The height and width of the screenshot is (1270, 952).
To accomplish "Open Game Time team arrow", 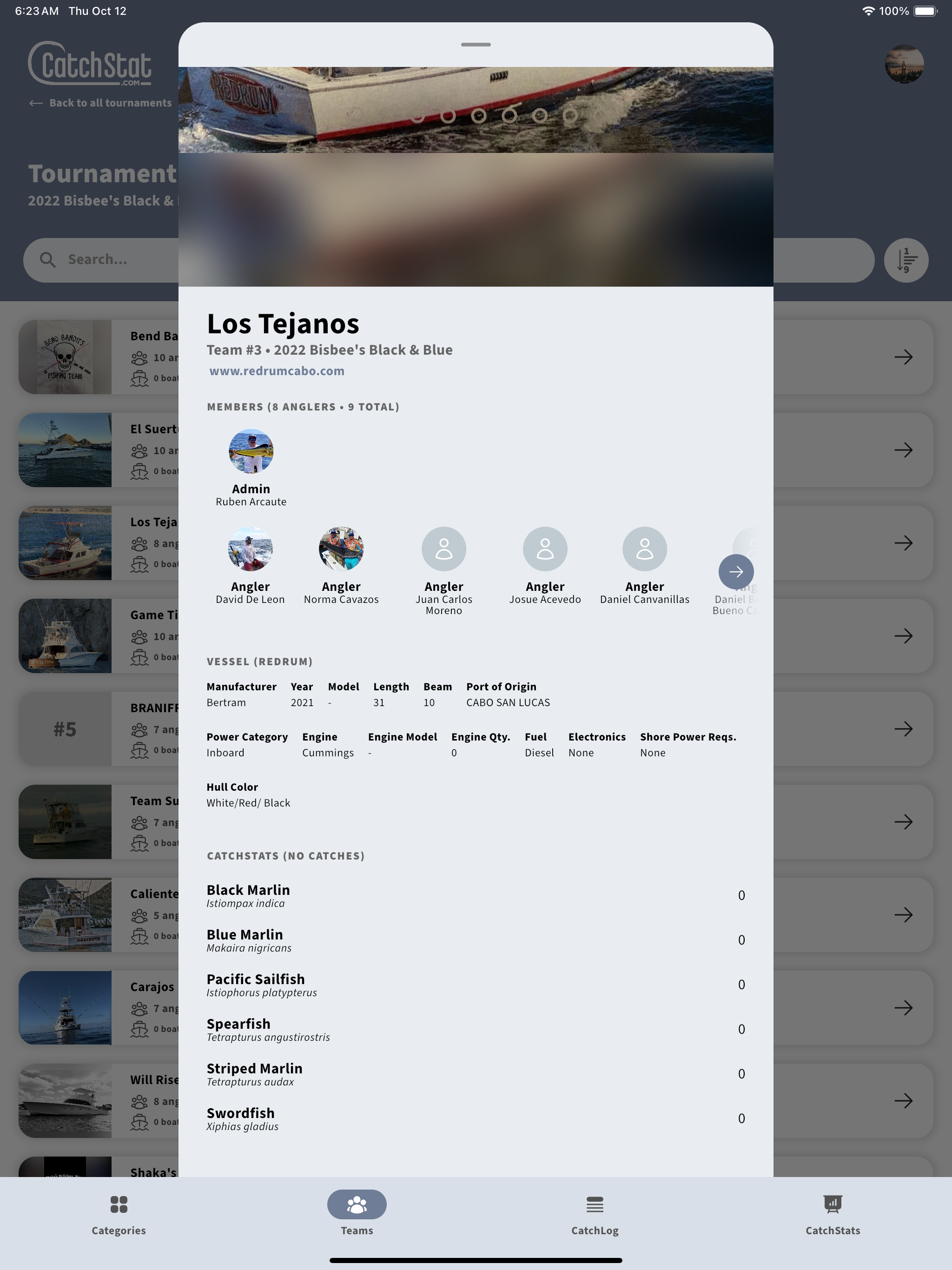I will coord(904,636).
